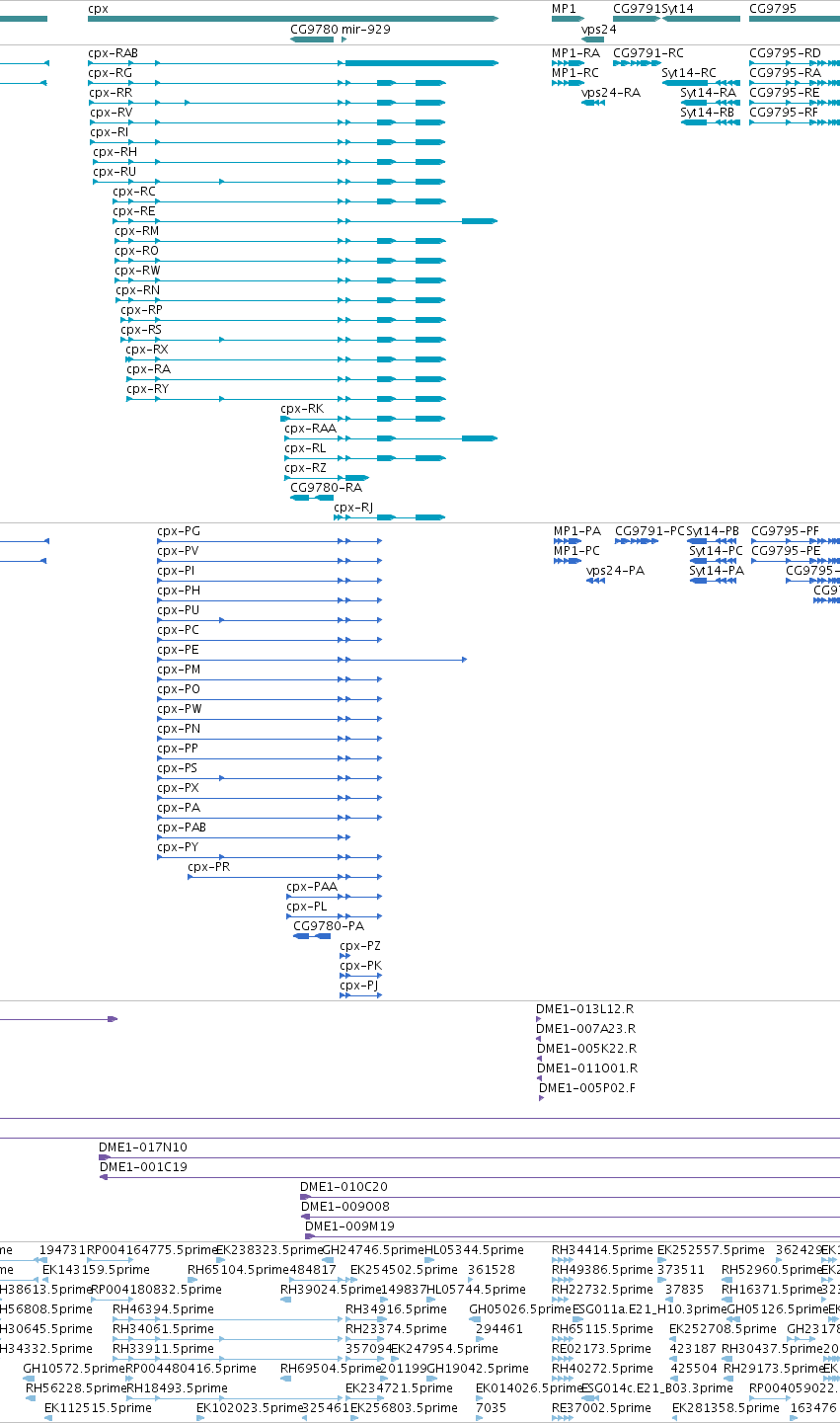Viewport: 840px width, 1423px height.
Task: Select the DME1-009O08 clone label
Action: [344, 1207]
